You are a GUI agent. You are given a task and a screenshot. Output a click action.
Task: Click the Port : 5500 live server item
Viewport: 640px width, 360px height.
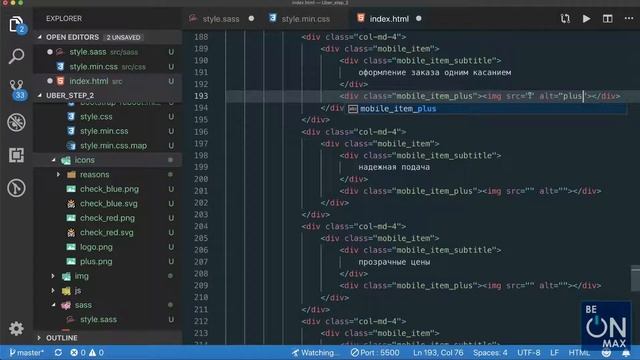coord(375,353)
